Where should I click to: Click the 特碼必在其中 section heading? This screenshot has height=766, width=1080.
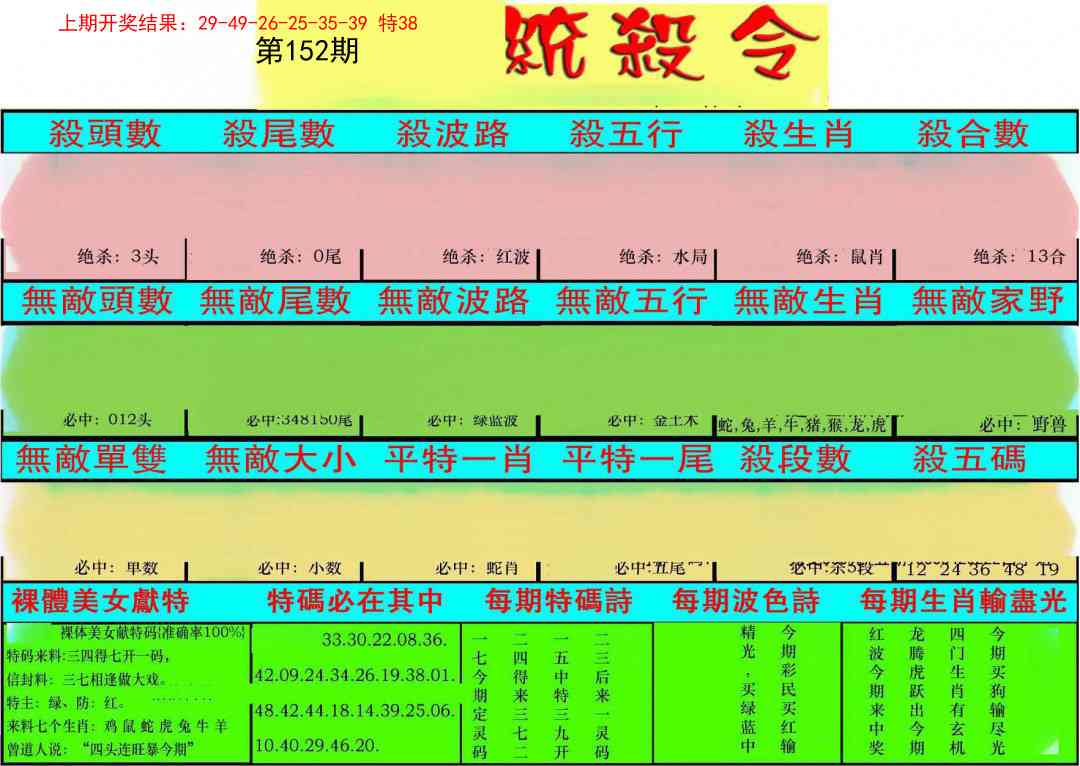(355, 601)
